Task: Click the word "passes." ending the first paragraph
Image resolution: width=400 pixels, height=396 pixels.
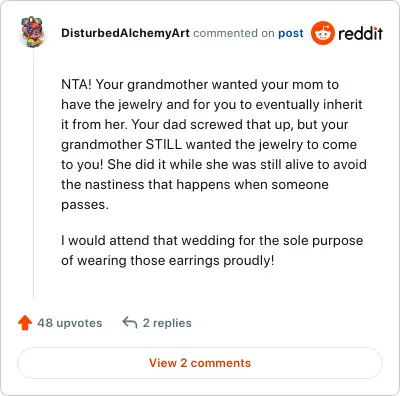Action: click(x=85, y=205)
